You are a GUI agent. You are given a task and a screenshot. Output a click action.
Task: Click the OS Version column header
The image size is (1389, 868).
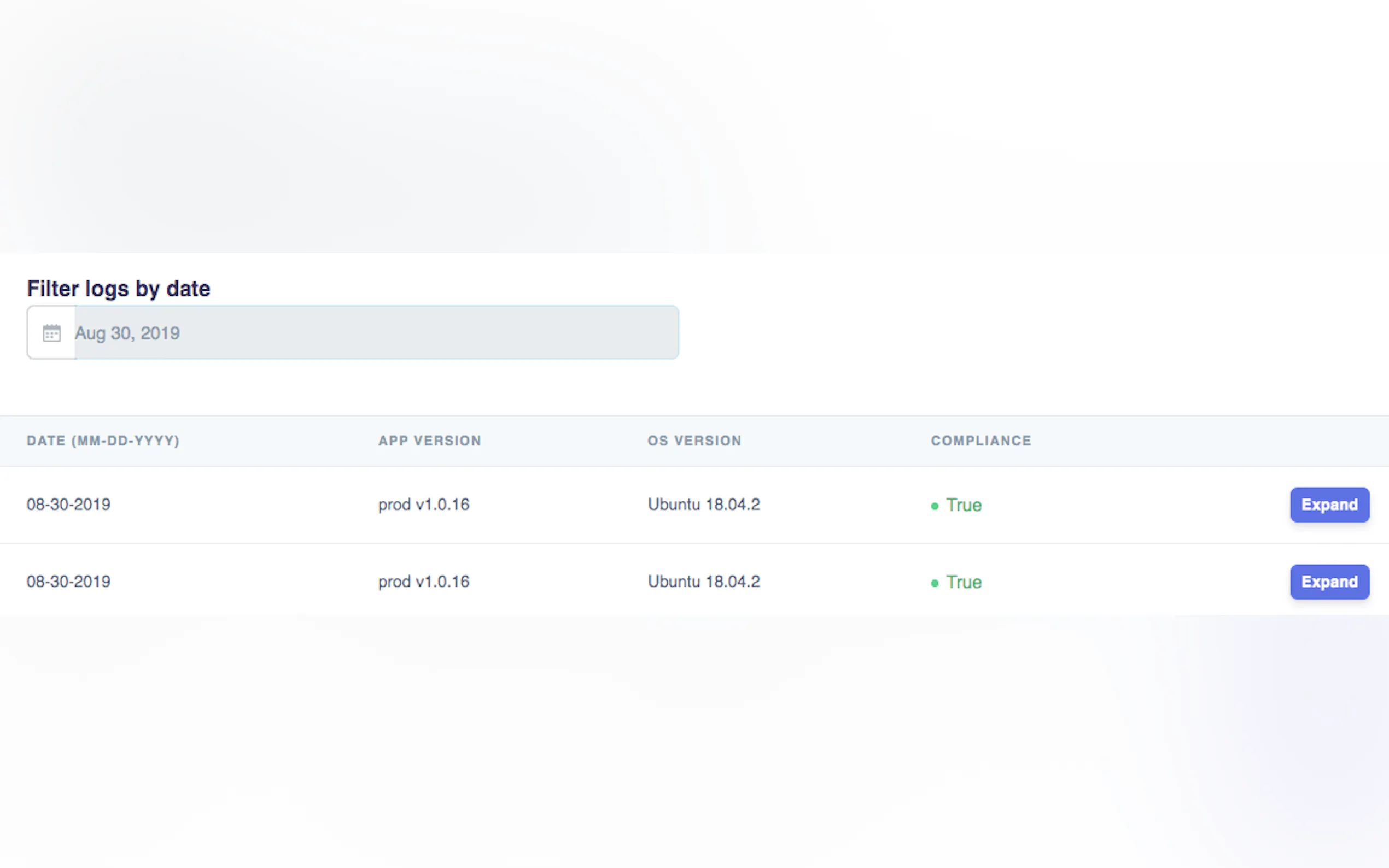click(694, 441)
